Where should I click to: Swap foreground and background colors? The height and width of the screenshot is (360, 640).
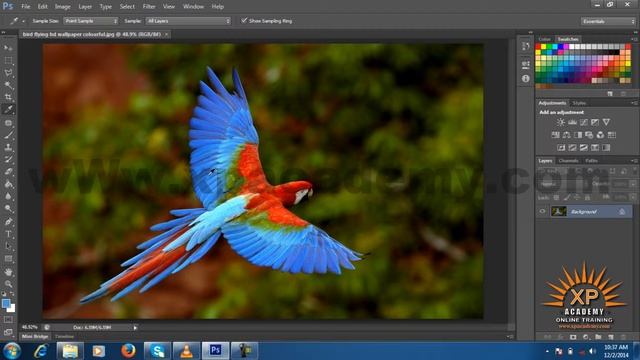[x=12, y=293]
